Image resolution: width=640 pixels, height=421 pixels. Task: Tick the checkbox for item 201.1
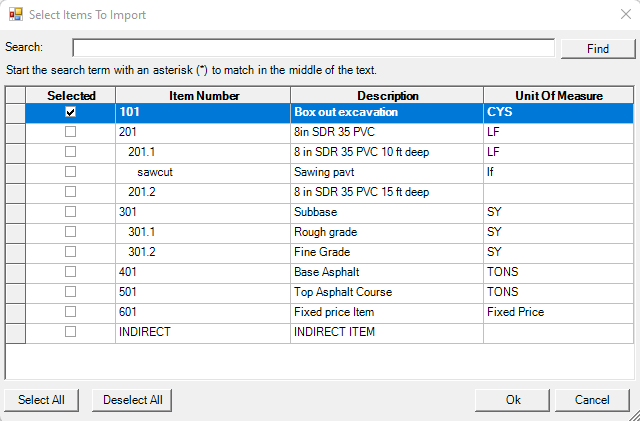(71, 152)
